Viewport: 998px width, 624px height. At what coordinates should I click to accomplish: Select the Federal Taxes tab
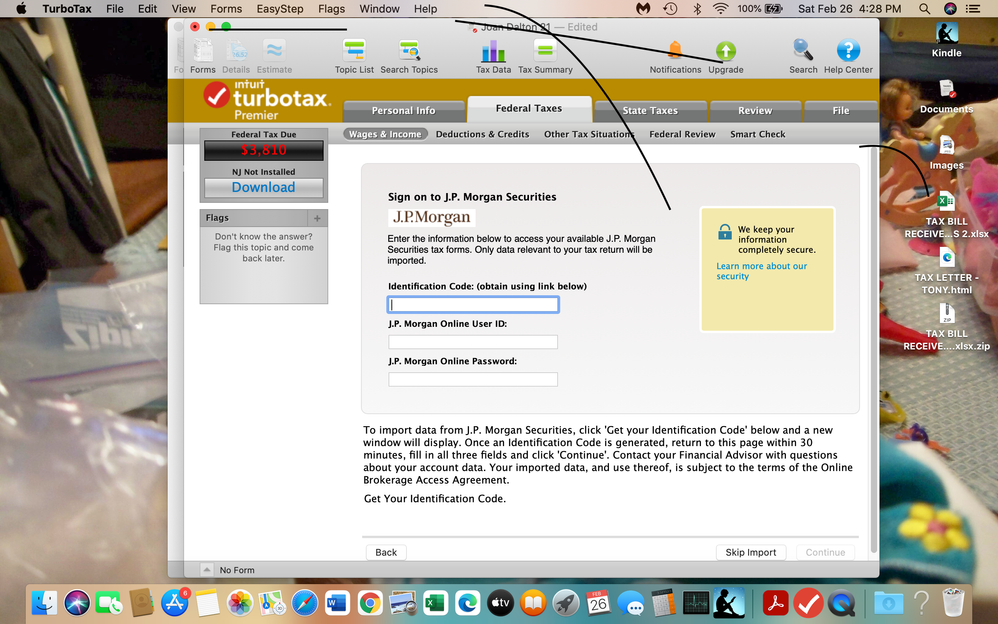(x=529, y=109)
